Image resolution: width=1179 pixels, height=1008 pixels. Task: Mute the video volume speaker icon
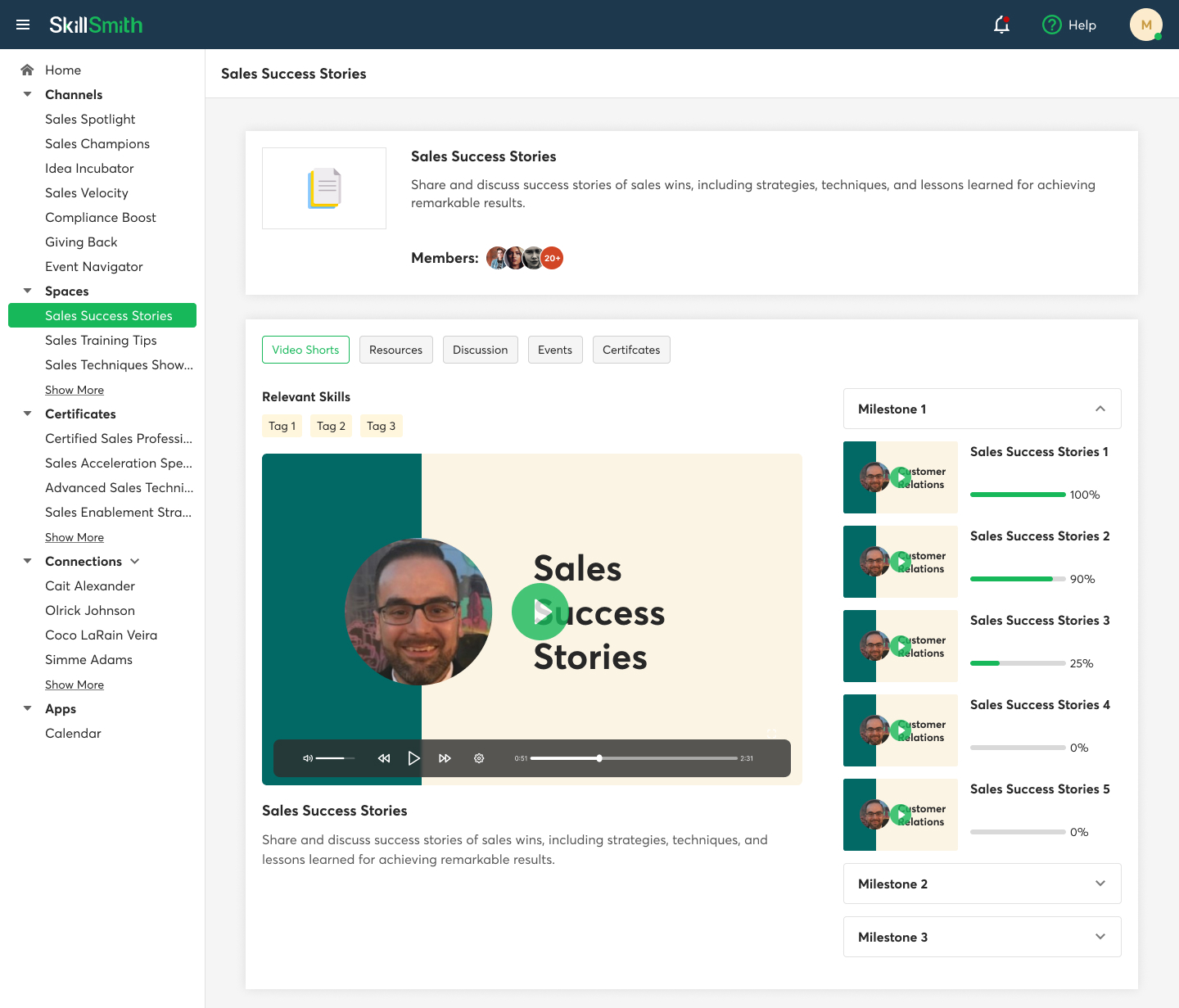click(308, 758)
